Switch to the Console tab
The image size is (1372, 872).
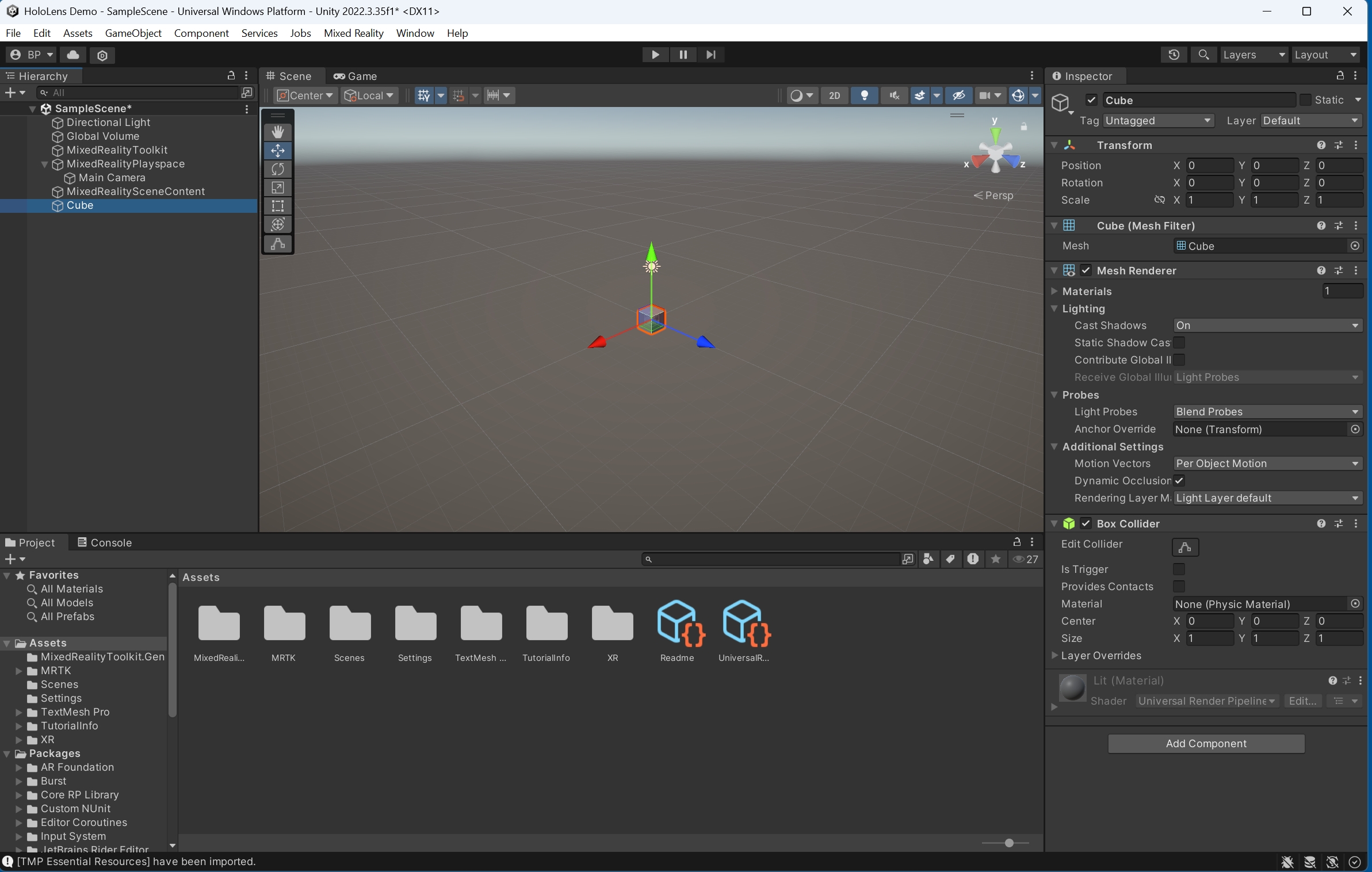coord(105,542)
